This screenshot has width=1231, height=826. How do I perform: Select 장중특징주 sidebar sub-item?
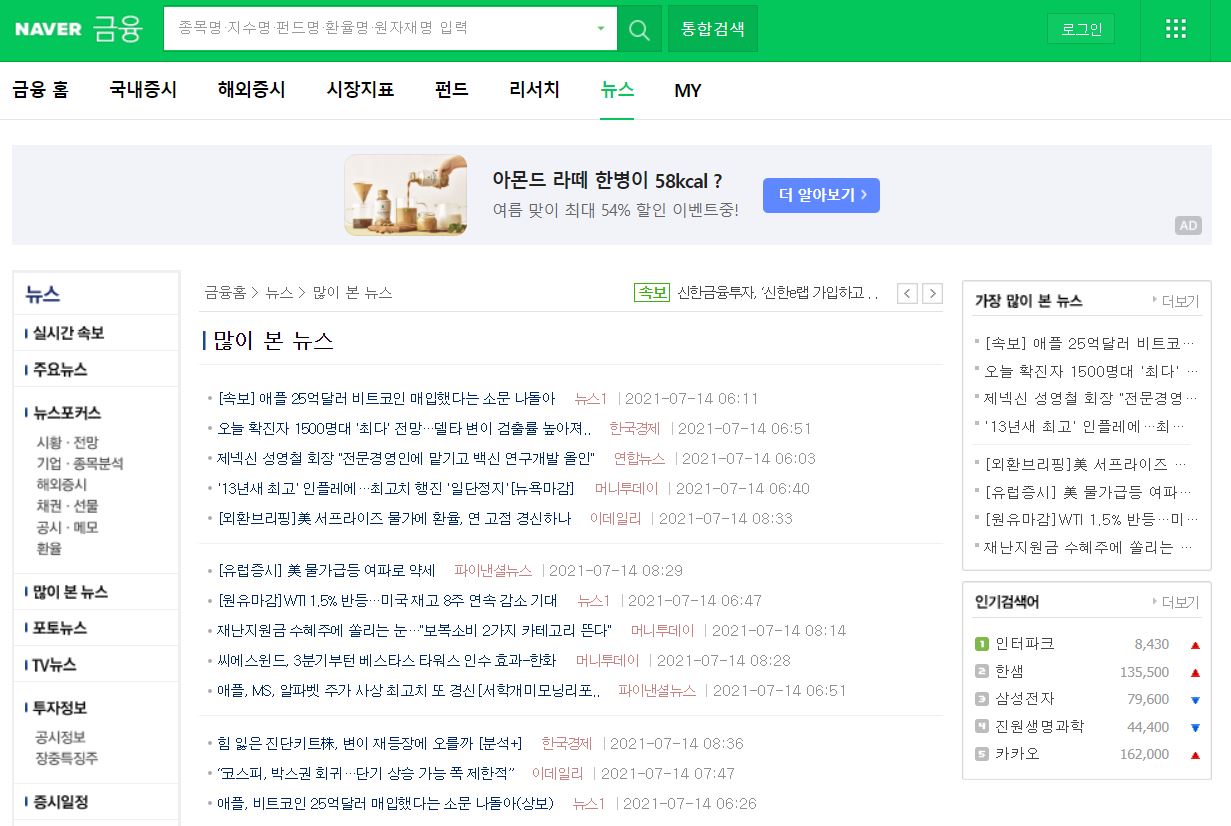click(67, 758)
